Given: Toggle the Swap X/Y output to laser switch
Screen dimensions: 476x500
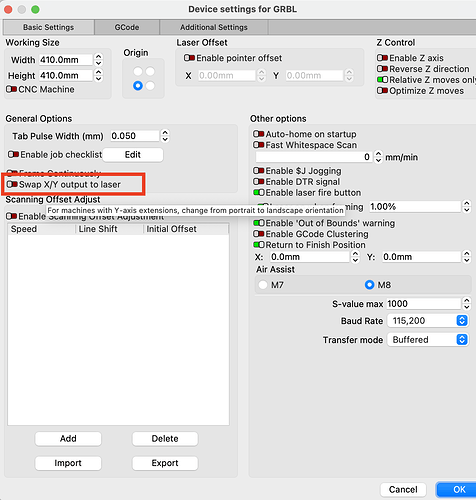Looking at the screenshot, I should [x=12, y=184].
